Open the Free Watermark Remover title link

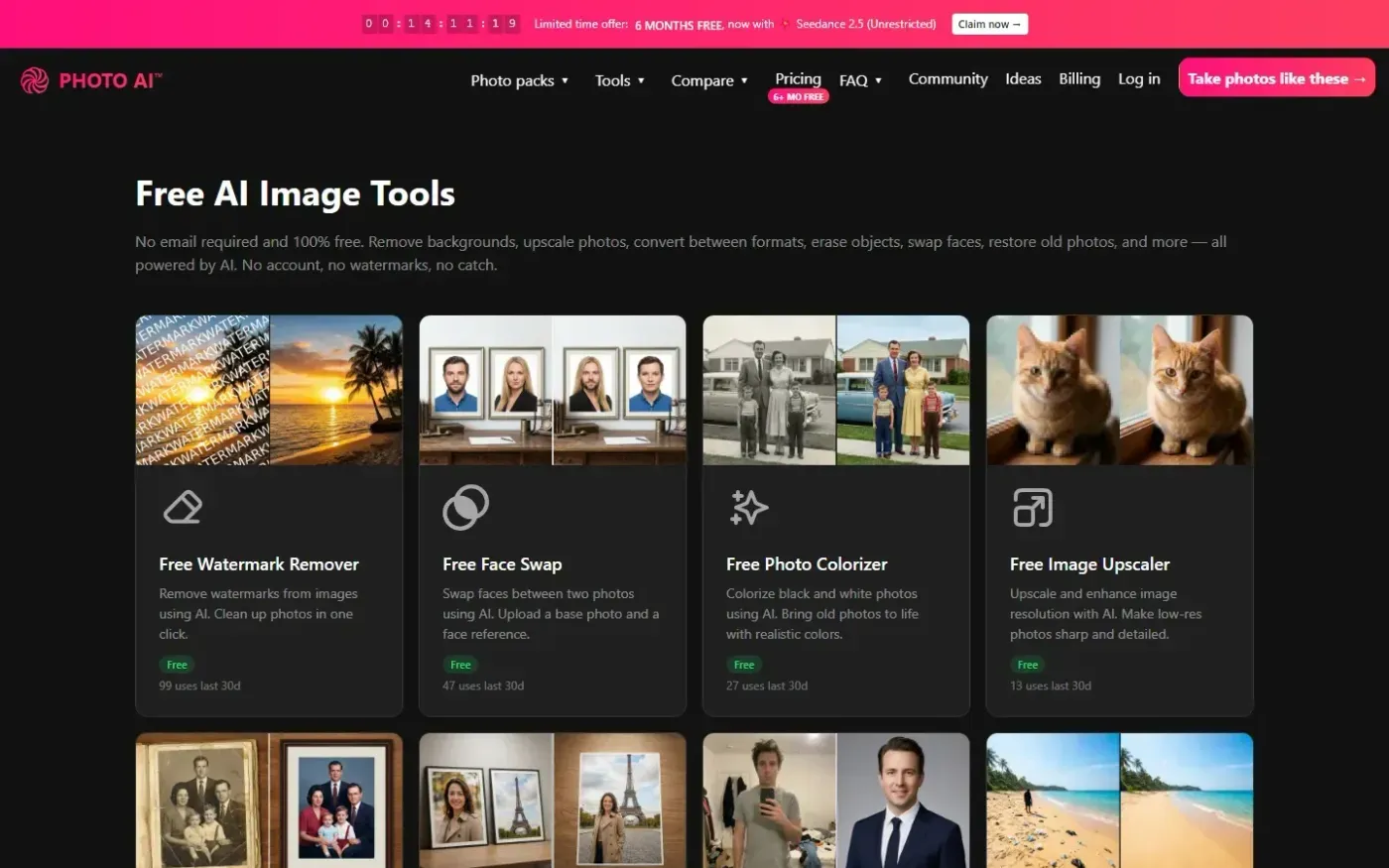(259, 564)
